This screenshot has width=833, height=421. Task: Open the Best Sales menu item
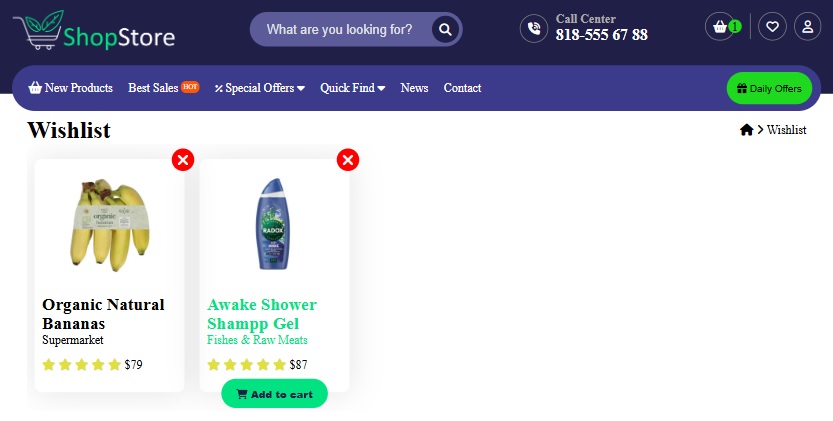point(154,88)
